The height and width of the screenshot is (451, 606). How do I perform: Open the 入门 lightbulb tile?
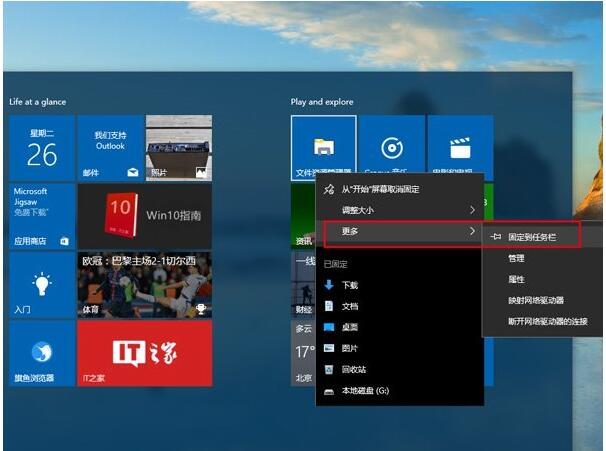click(x=41, y=284)
